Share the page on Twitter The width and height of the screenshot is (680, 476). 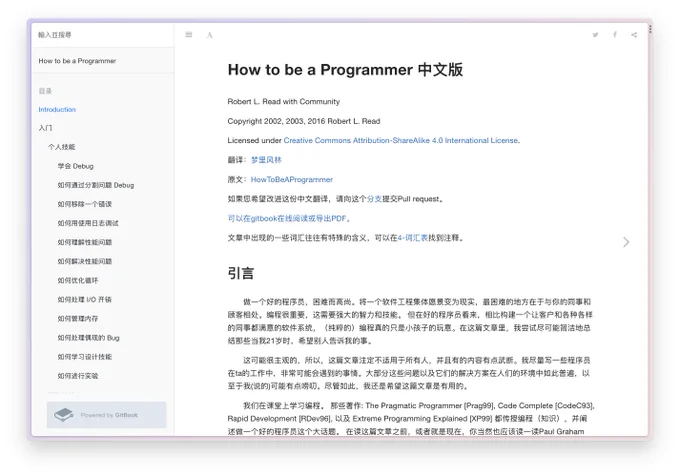point(595,35)
